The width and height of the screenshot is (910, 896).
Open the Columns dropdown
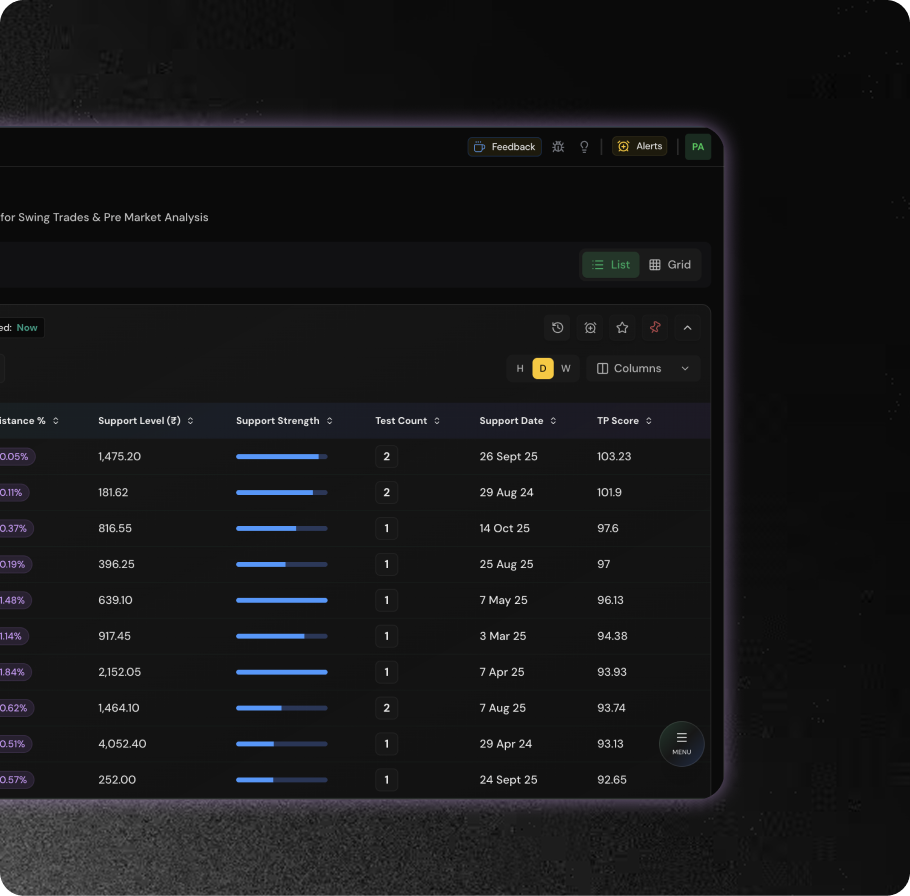643,369
